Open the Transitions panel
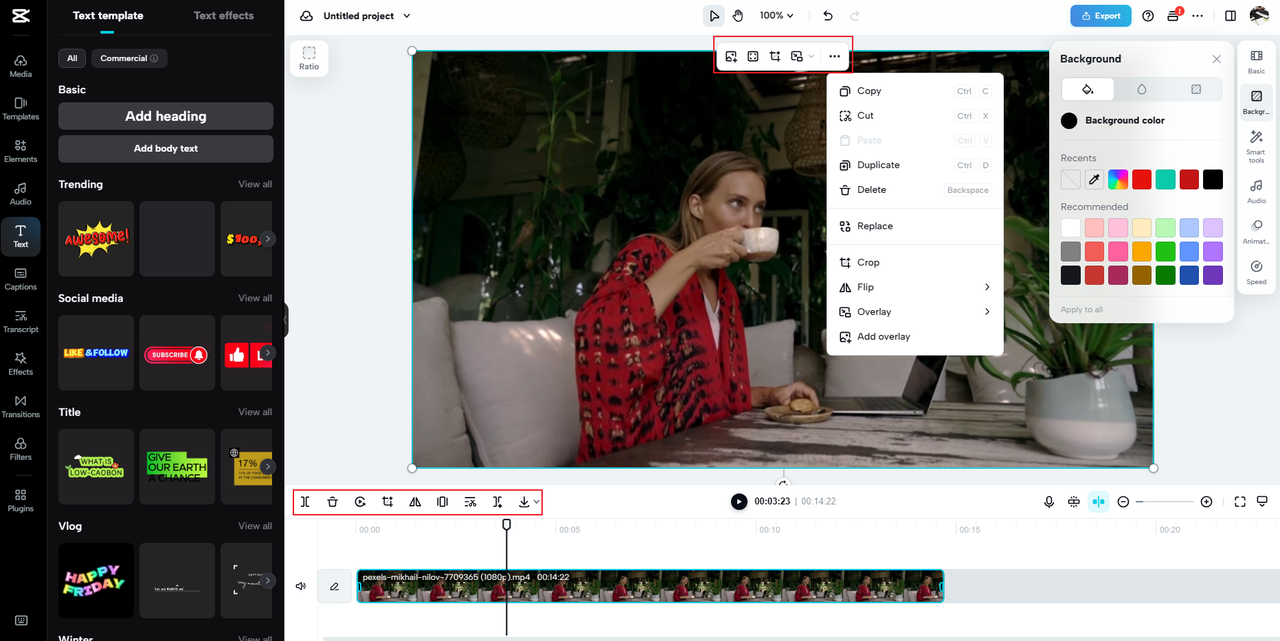This screenshot has height=641, width=1280. (x=20, y=407)
